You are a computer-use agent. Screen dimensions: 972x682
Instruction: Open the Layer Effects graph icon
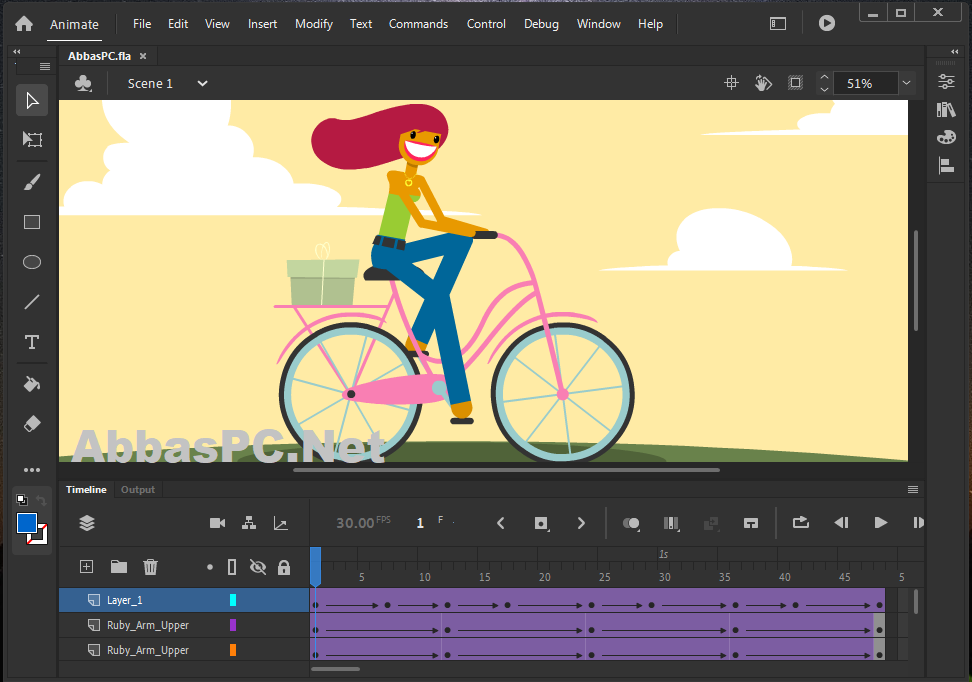tap(281, 523)
